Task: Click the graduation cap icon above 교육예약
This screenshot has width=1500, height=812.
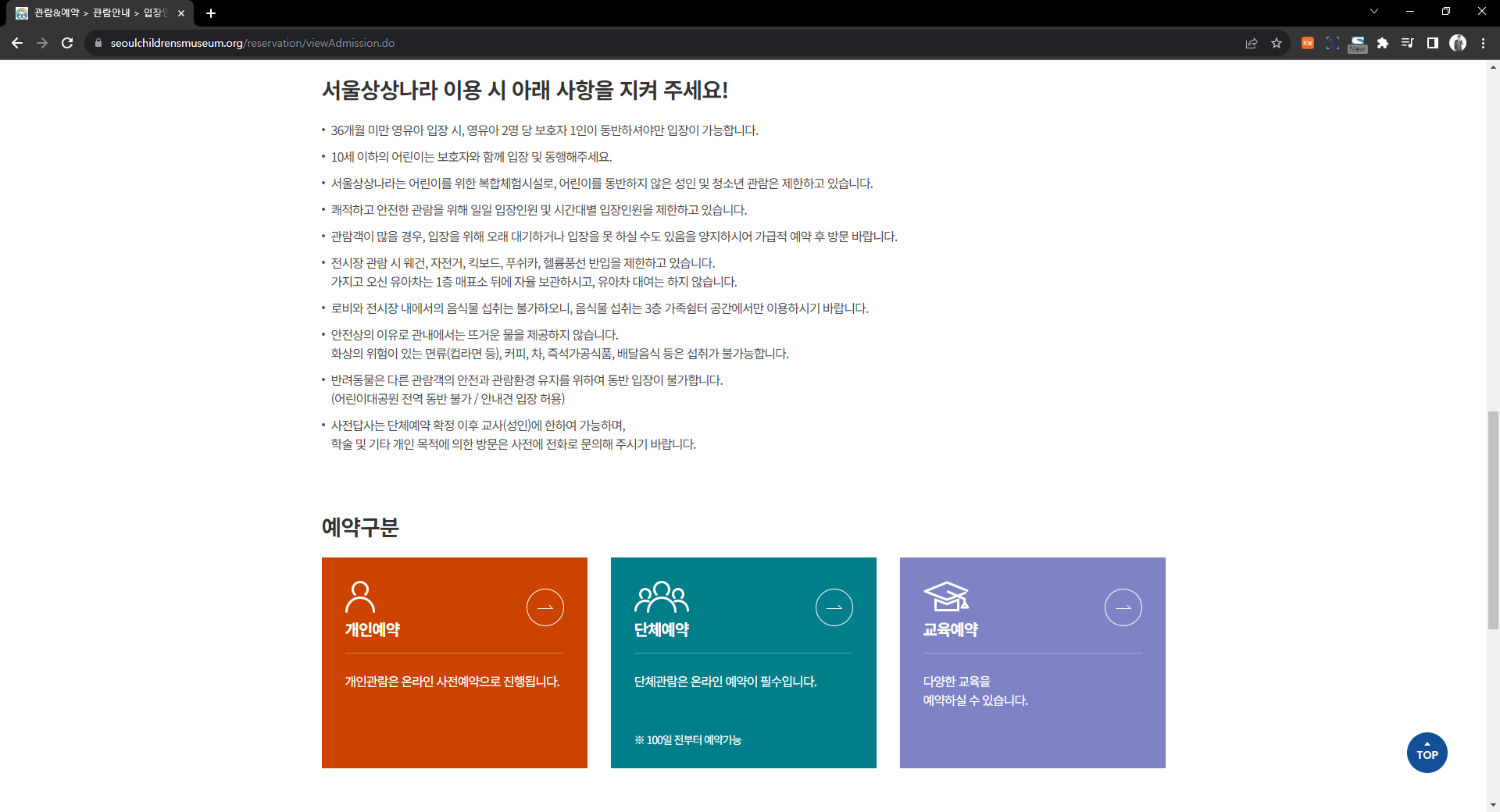Action: [946, 597]
